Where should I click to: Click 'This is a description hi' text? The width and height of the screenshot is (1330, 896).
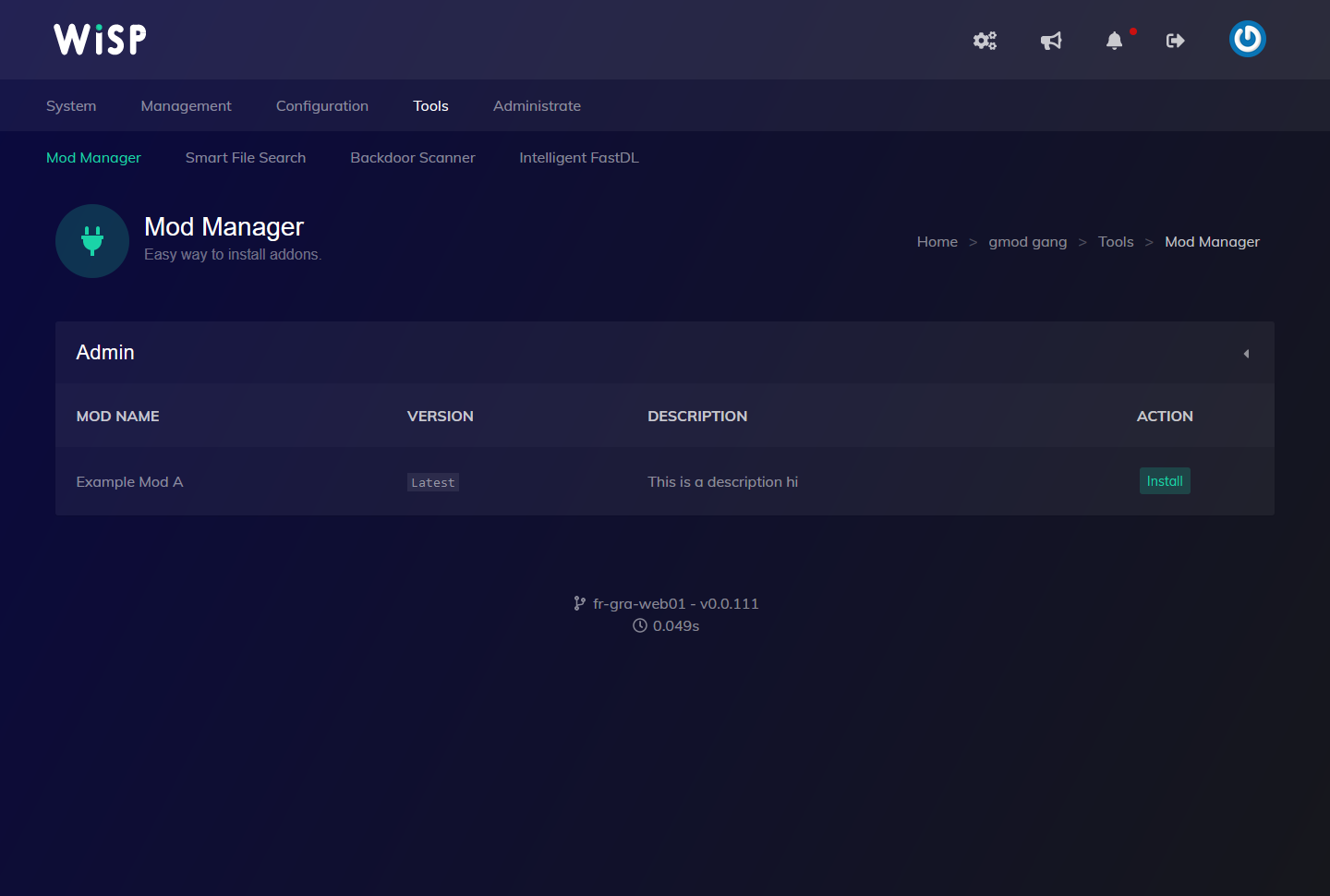pos(722,481)
